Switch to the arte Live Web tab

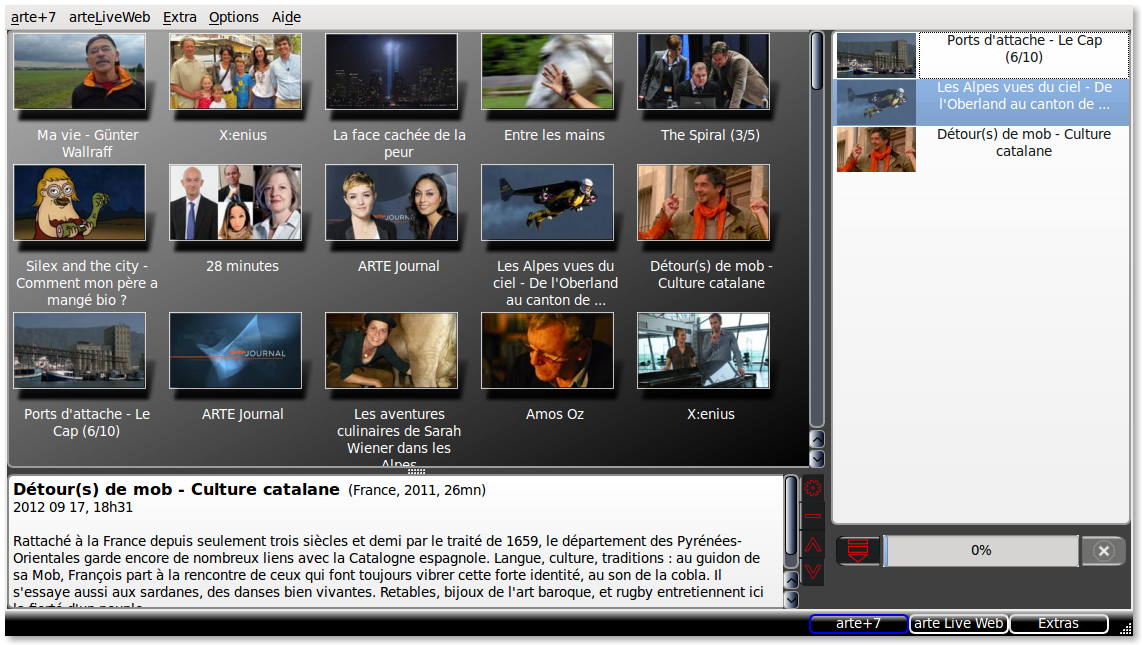pyautogui.click(x=958, y=623)
